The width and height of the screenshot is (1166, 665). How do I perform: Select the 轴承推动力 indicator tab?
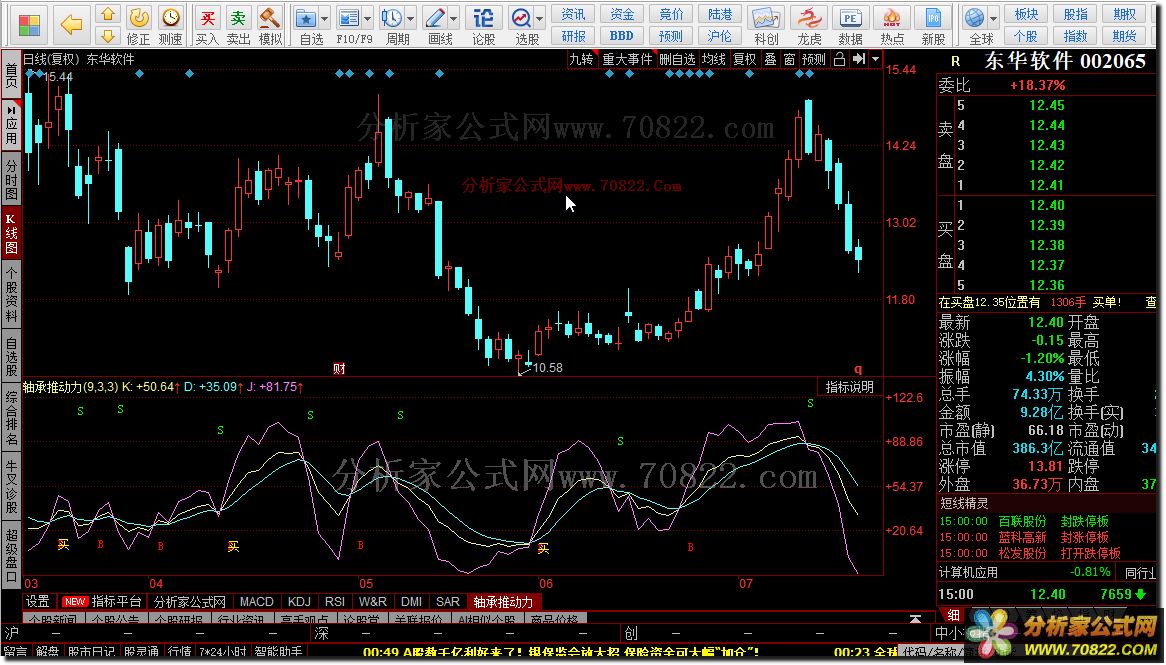503,601
